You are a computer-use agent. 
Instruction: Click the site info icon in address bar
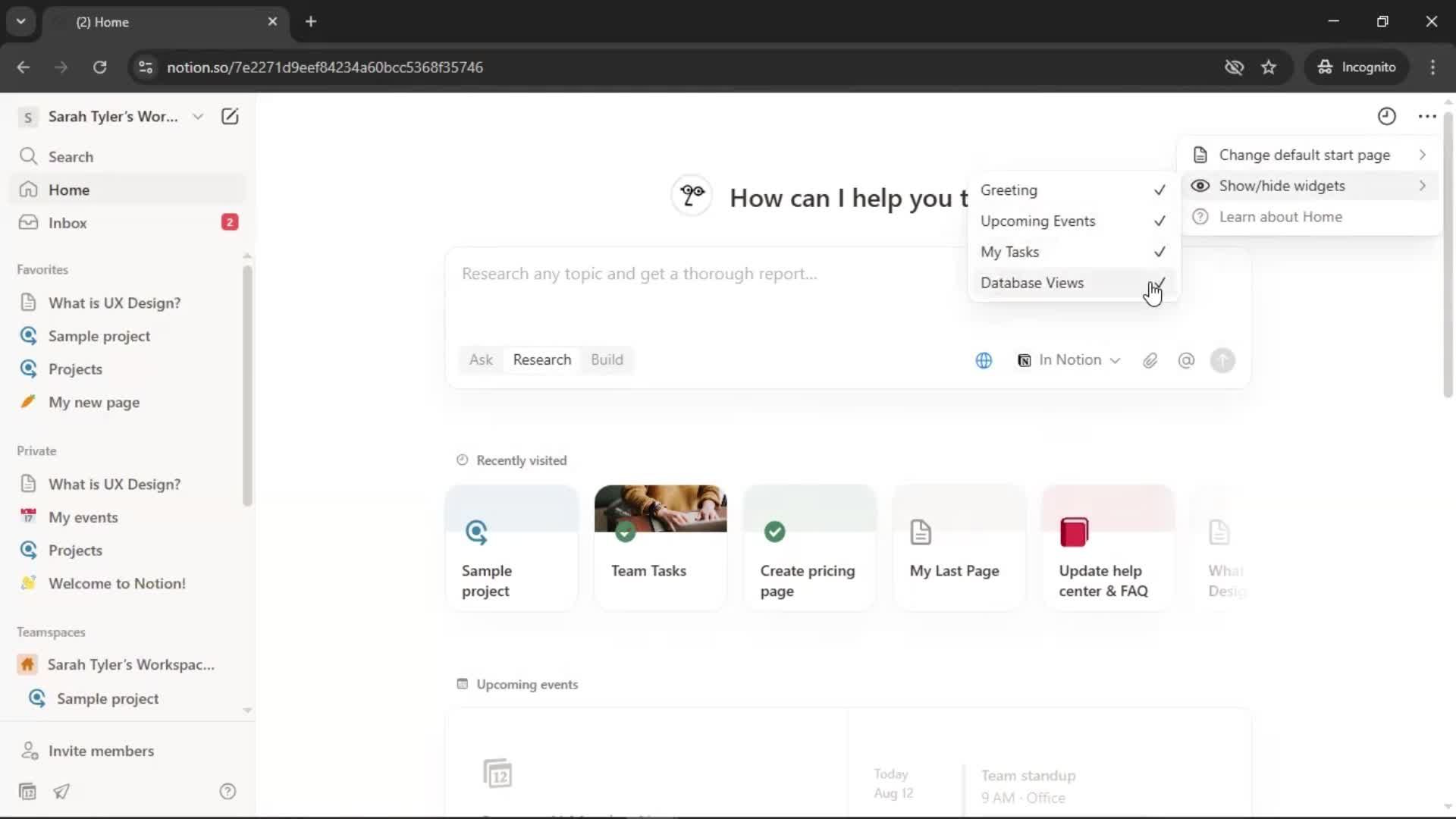point(146,67)
